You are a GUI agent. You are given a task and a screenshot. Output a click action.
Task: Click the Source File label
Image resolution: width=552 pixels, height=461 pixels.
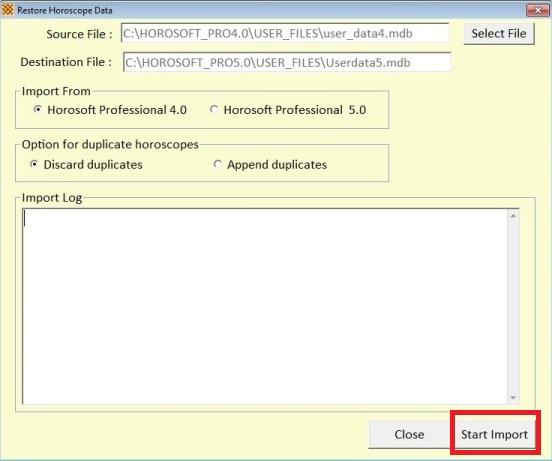point(79,34)
